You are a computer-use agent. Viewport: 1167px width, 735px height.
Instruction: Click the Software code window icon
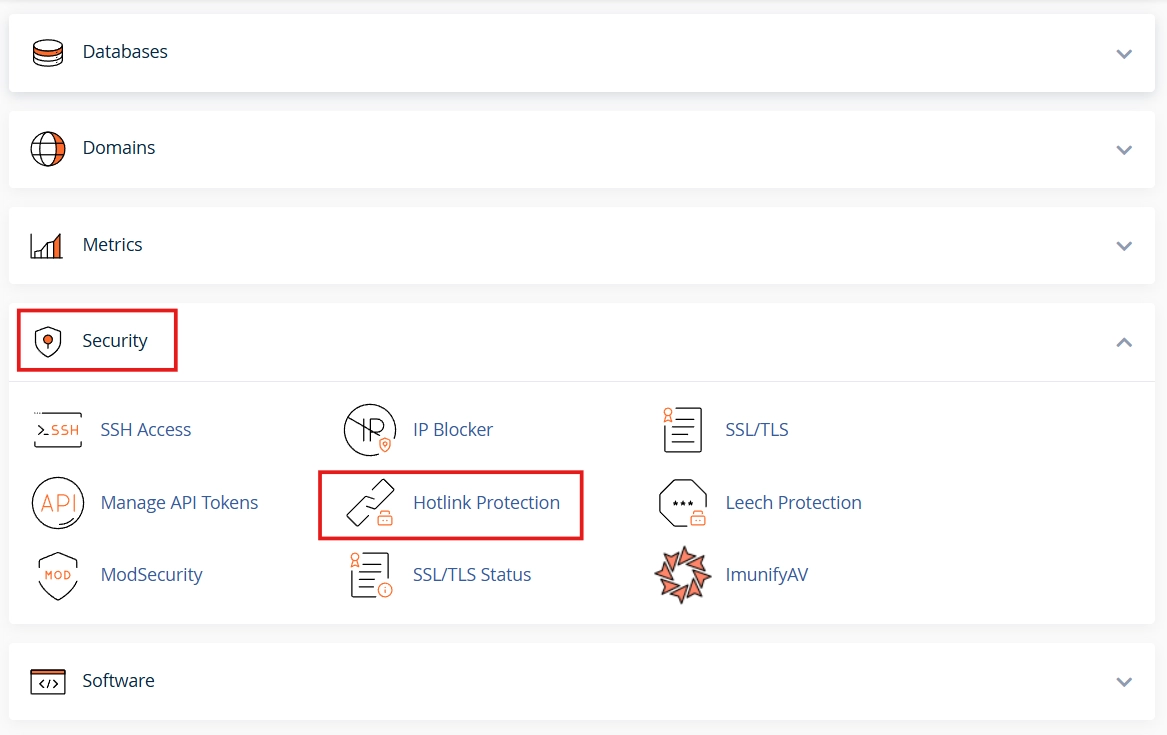click(x=48, y=681)
